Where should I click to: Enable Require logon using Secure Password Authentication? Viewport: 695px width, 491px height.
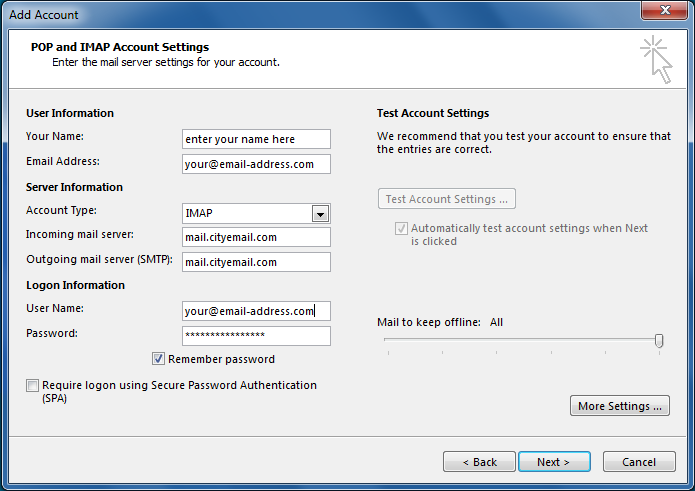(33, 386)
